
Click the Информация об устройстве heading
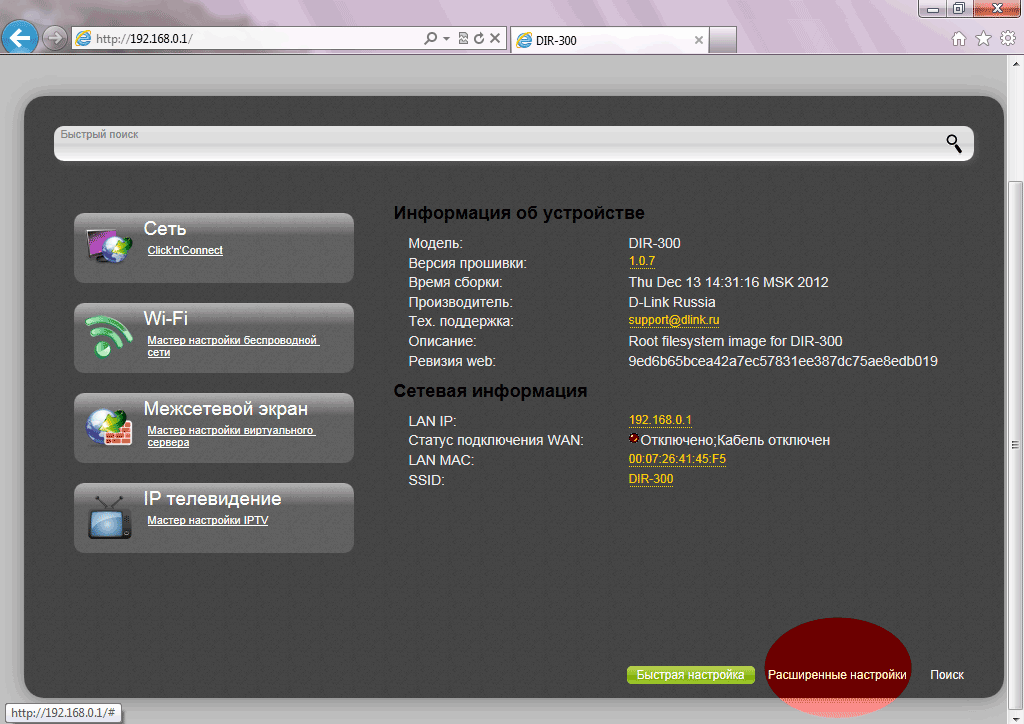click(519, 213)
